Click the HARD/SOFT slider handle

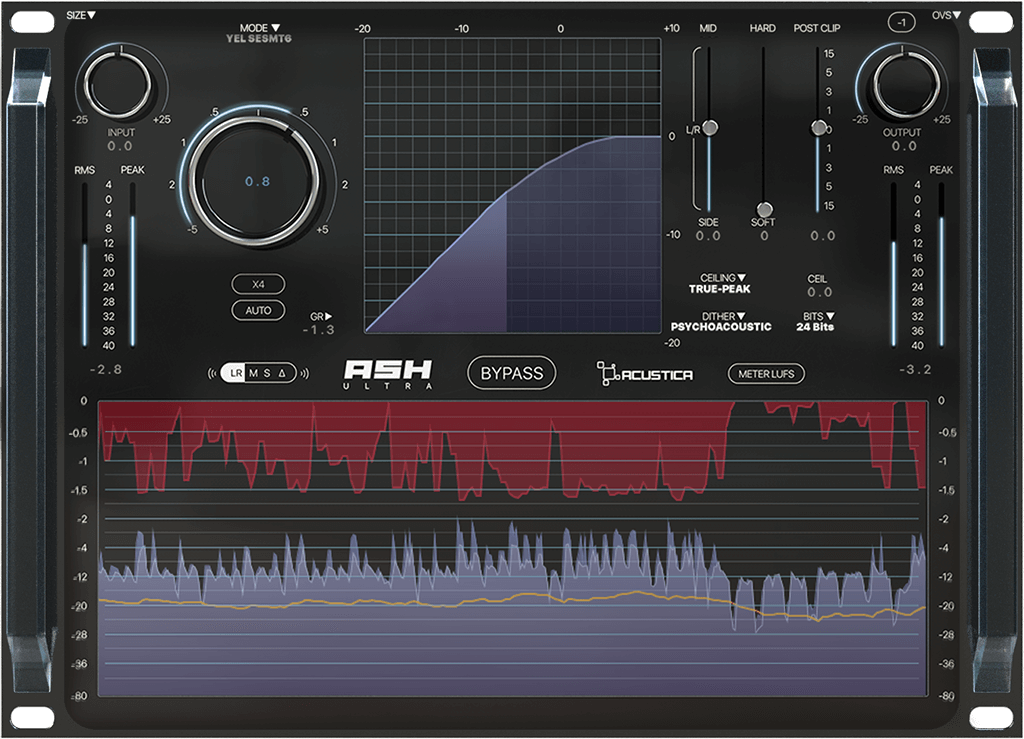tap(764, 210)
